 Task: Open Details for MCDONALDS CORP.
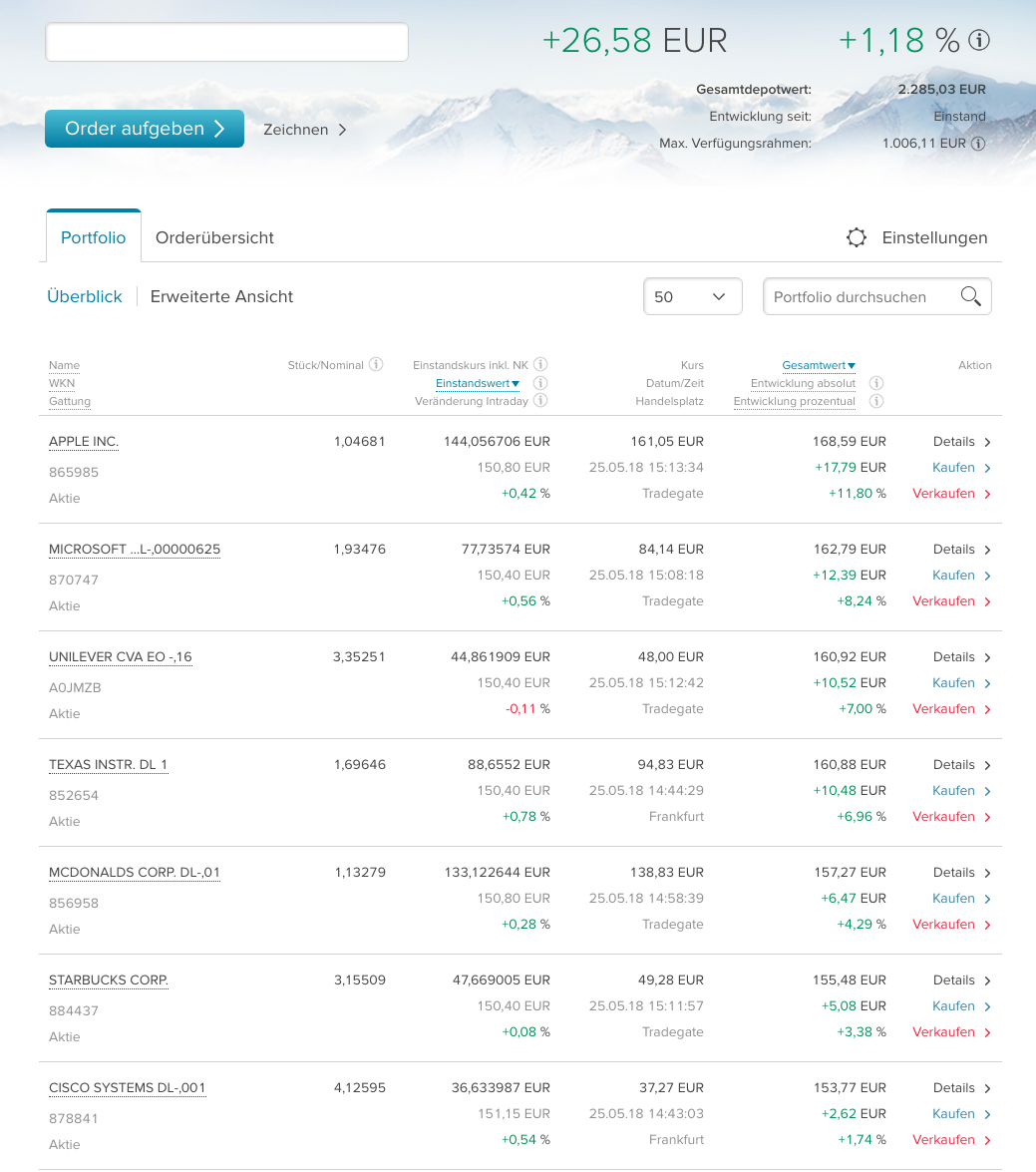[954, 873]
